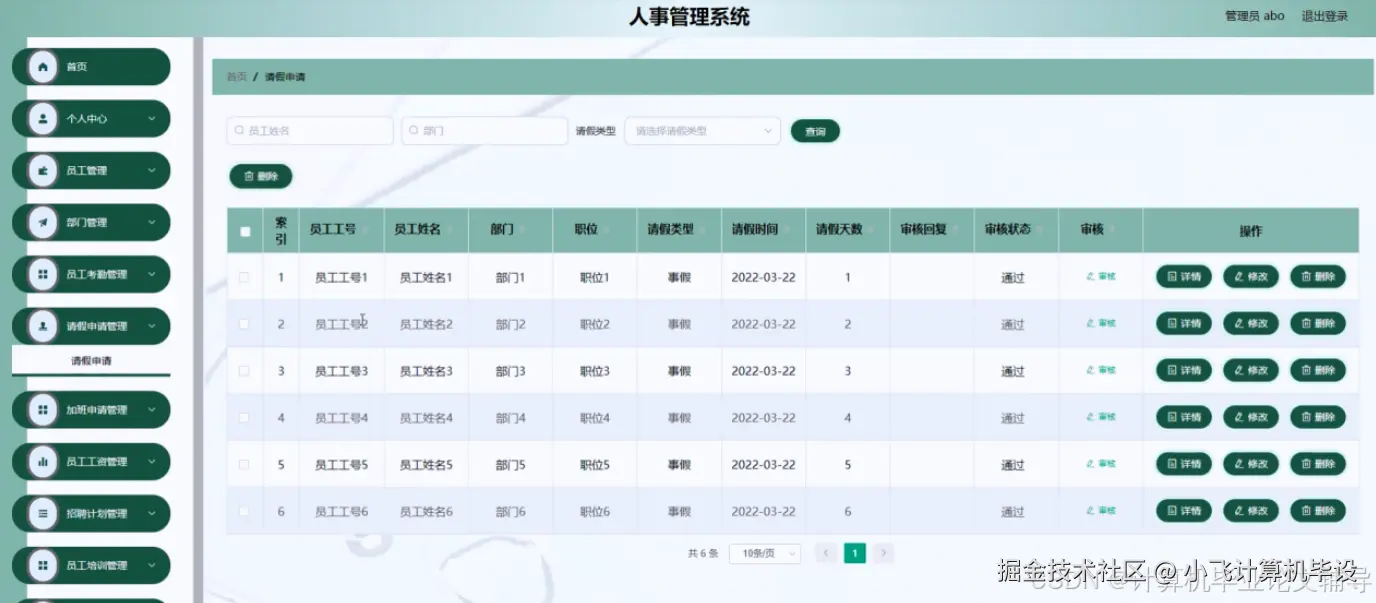The height and width of the screenshot is (603, 1376).
Task: Click the home icon in sidebar
Action: (42, 67)
